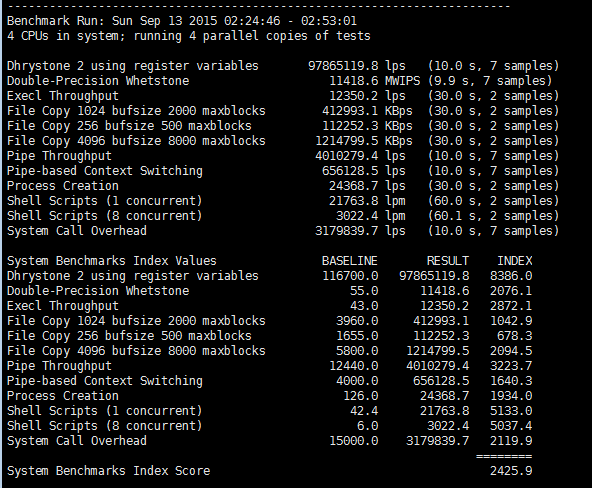This screenshot has height=488, width=592.
Task: Click the INDEX column header
Action: click(515, 261)
